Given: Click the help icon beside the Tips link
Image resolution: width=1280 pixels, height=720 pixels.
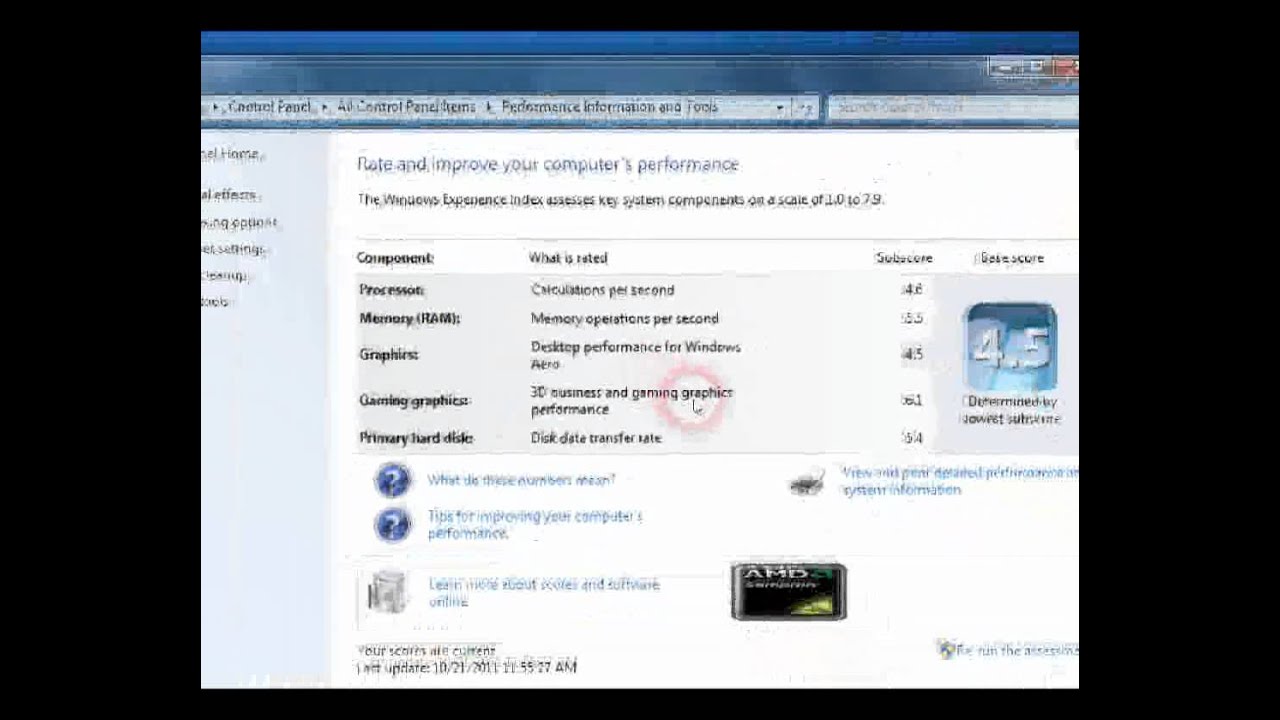Looking at the screenshot, I should tap(392, 524).
